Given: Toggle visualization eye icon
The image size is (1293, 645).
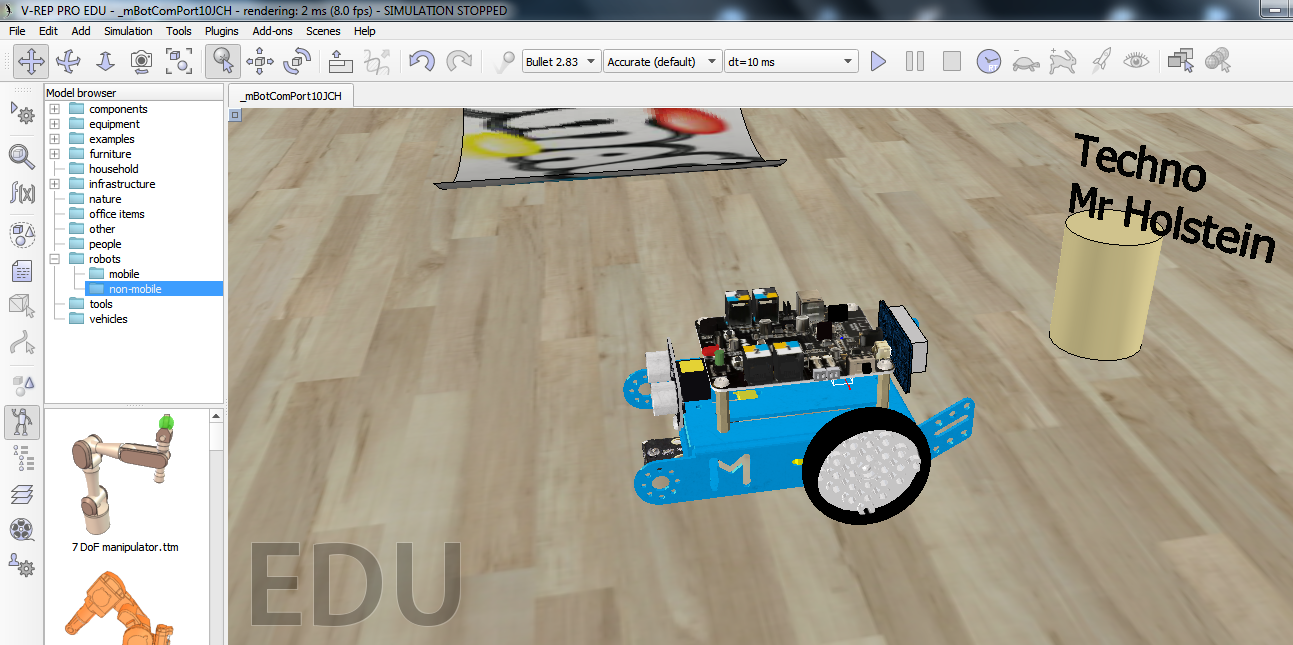Looking at the screenshot, I should [1137, 61].
